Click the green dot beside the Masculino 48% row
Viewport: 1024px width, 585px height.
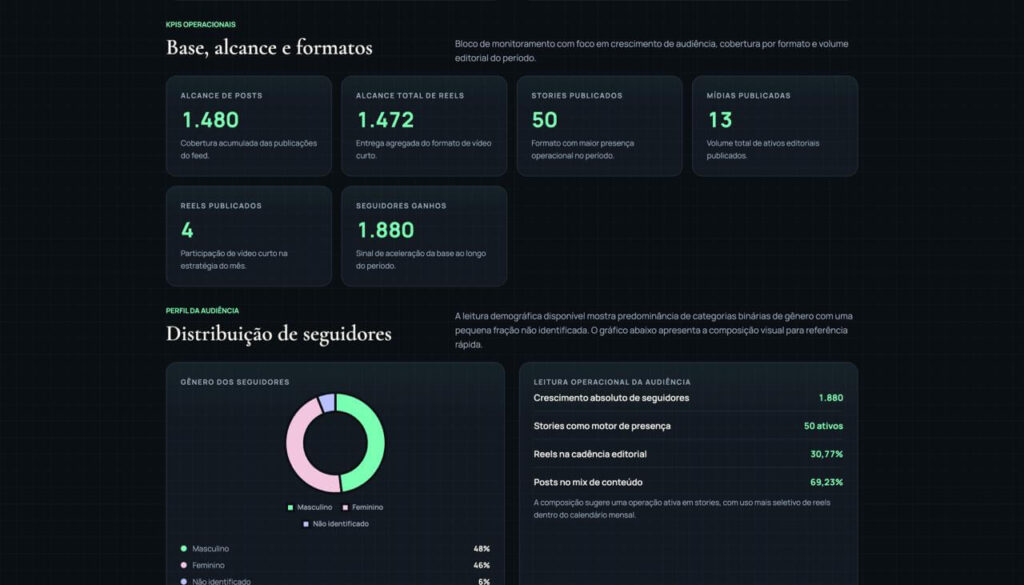(184, 548)
